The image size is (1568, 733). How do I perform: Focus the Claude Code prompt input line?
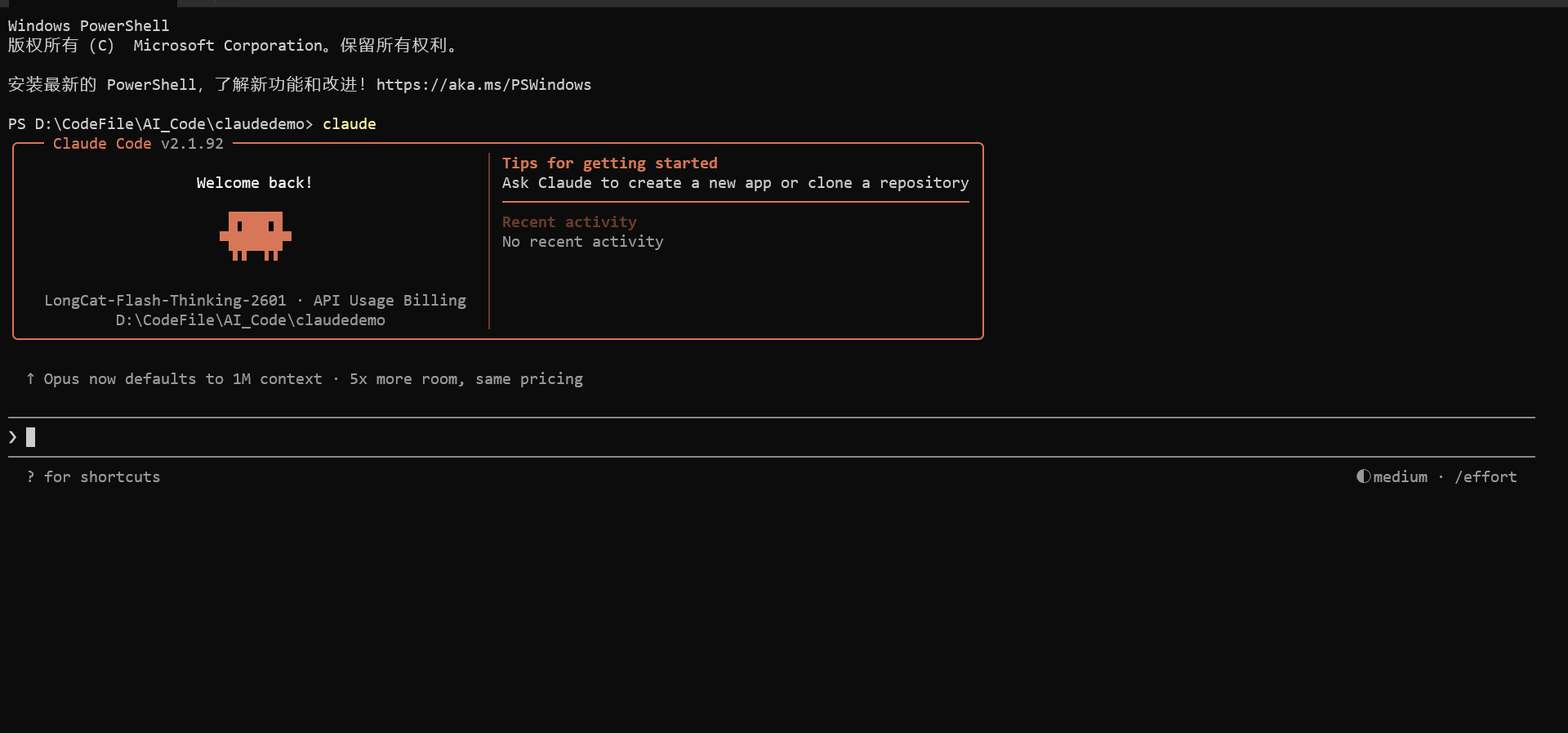(x=772, y=437)
